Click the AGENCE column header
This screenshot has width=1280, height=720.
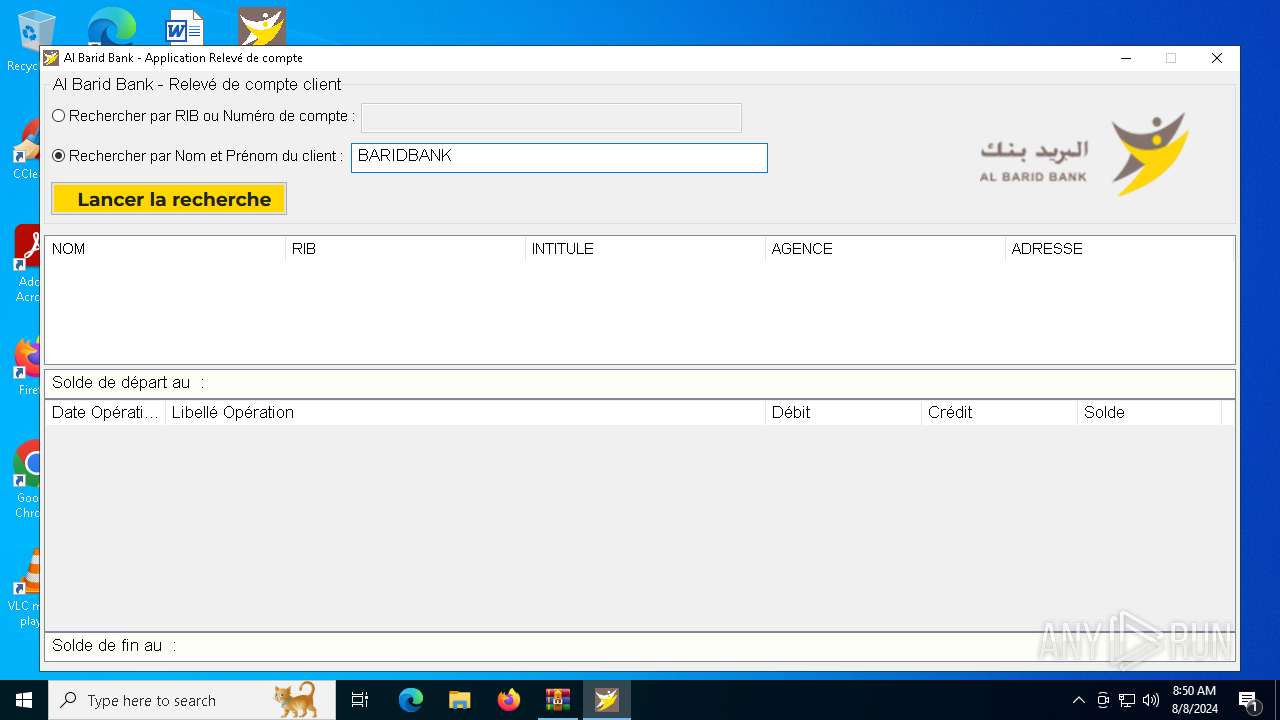click(x=885, y=249)
